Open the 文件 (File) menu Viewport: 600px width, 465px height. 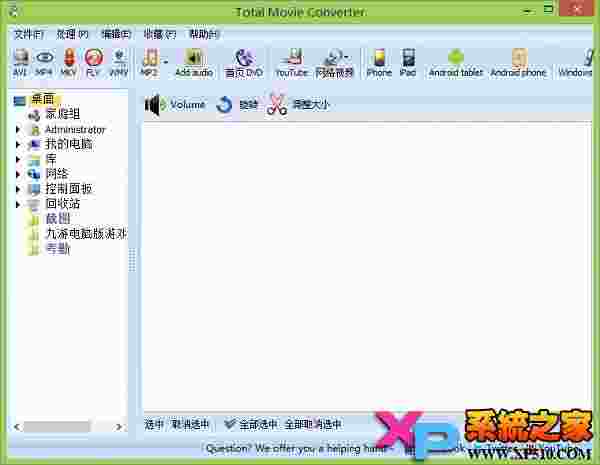click(29, 34)
